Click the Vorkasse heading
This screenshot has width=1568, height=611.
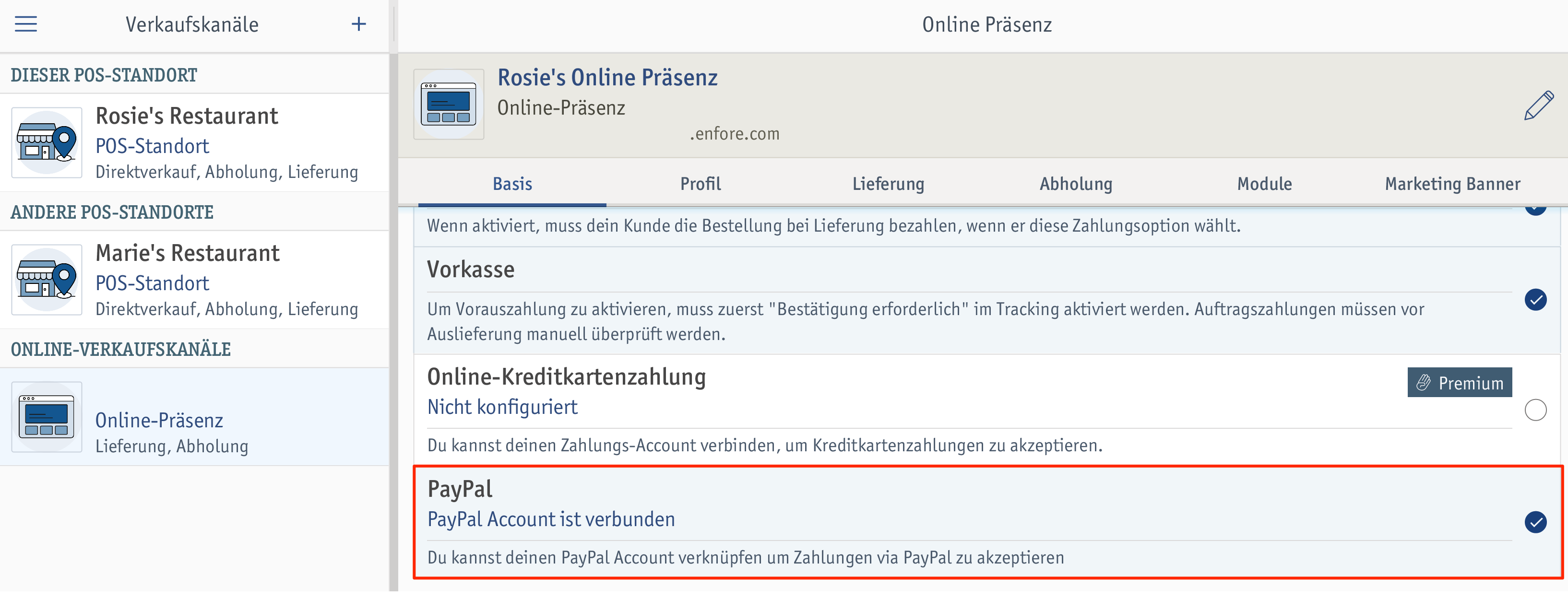pyautogui.click(x=471, y=270)
